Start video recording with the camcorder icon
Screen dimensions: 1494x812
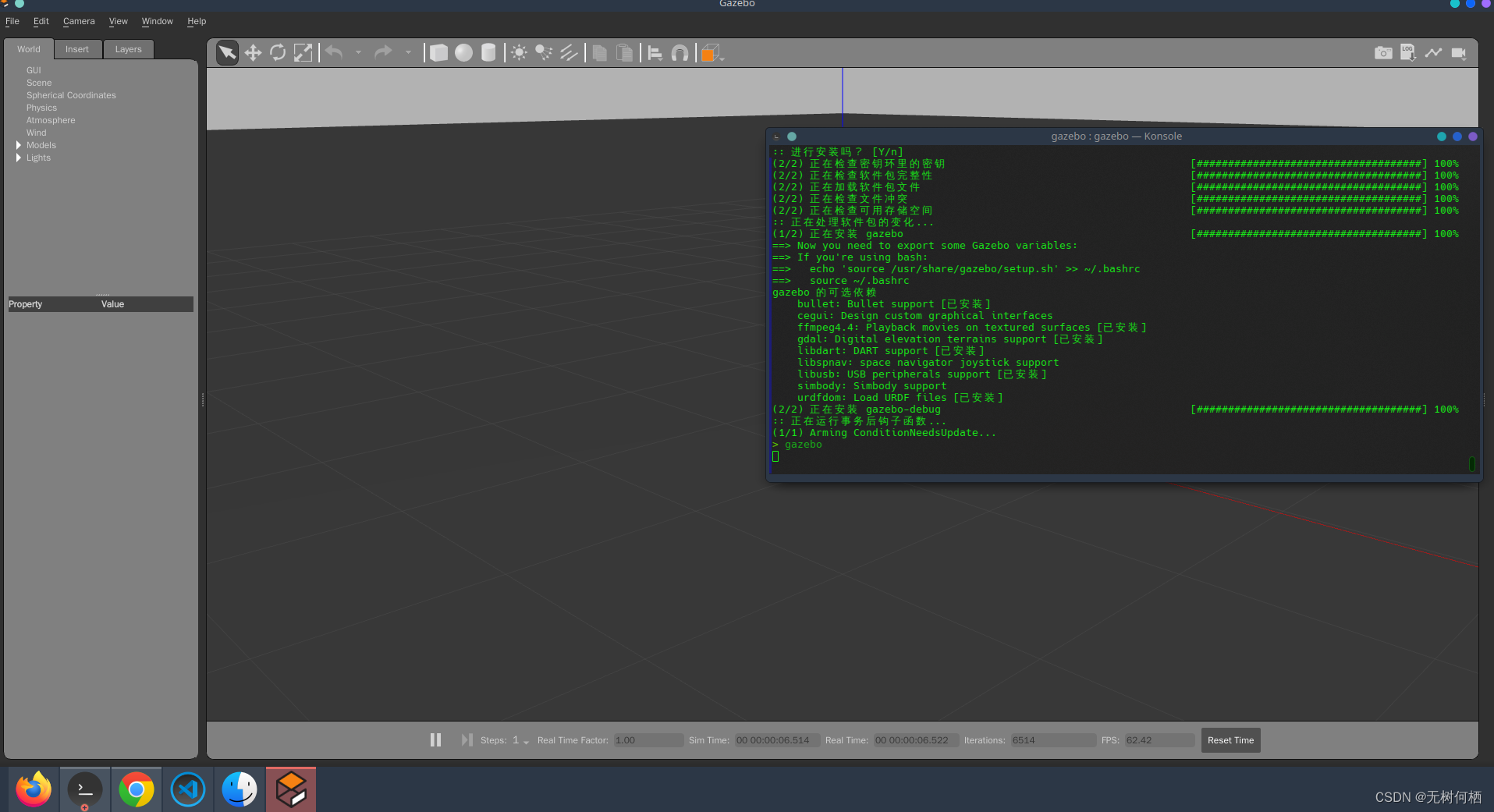tap(1460, 52)
